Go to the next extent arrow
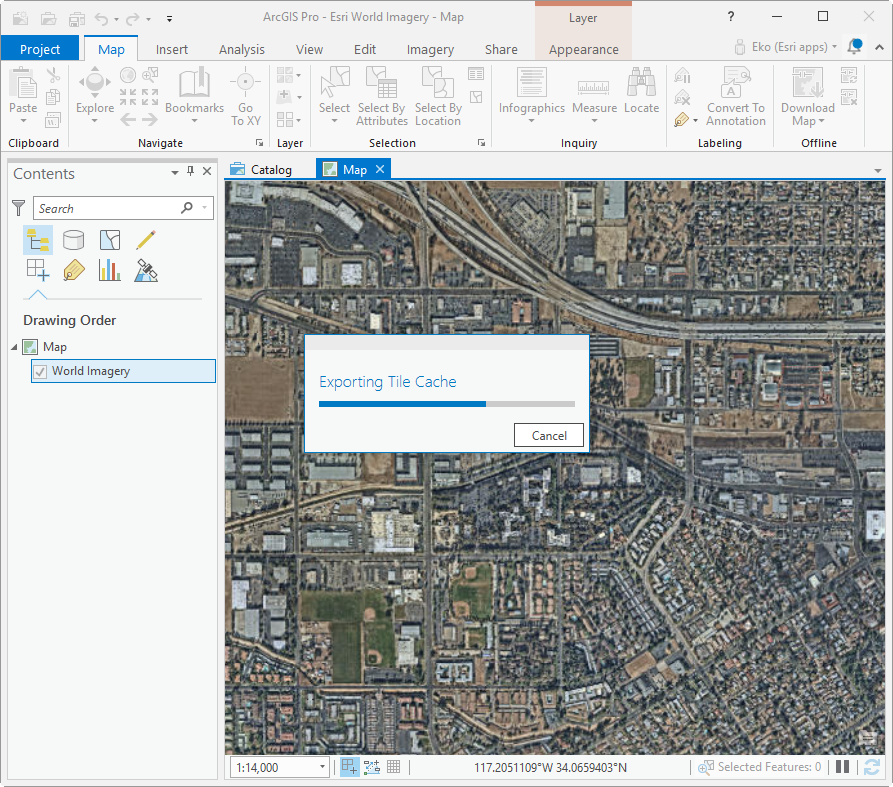 point(150,120)
